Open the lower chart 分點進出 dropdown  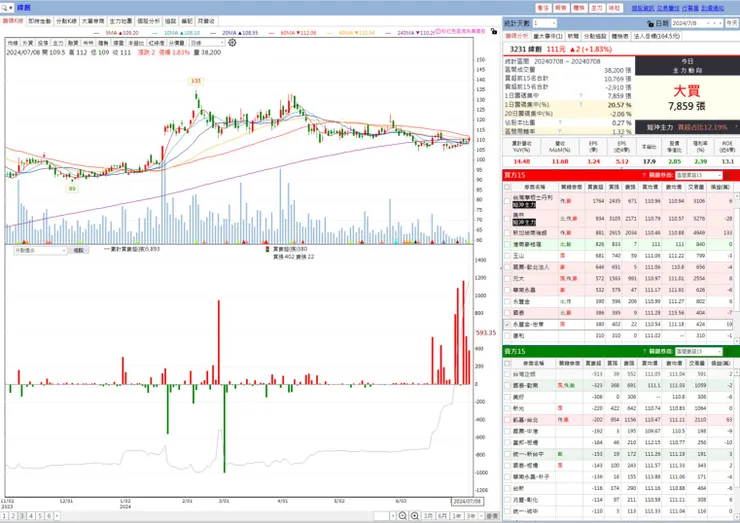[40, 250]
